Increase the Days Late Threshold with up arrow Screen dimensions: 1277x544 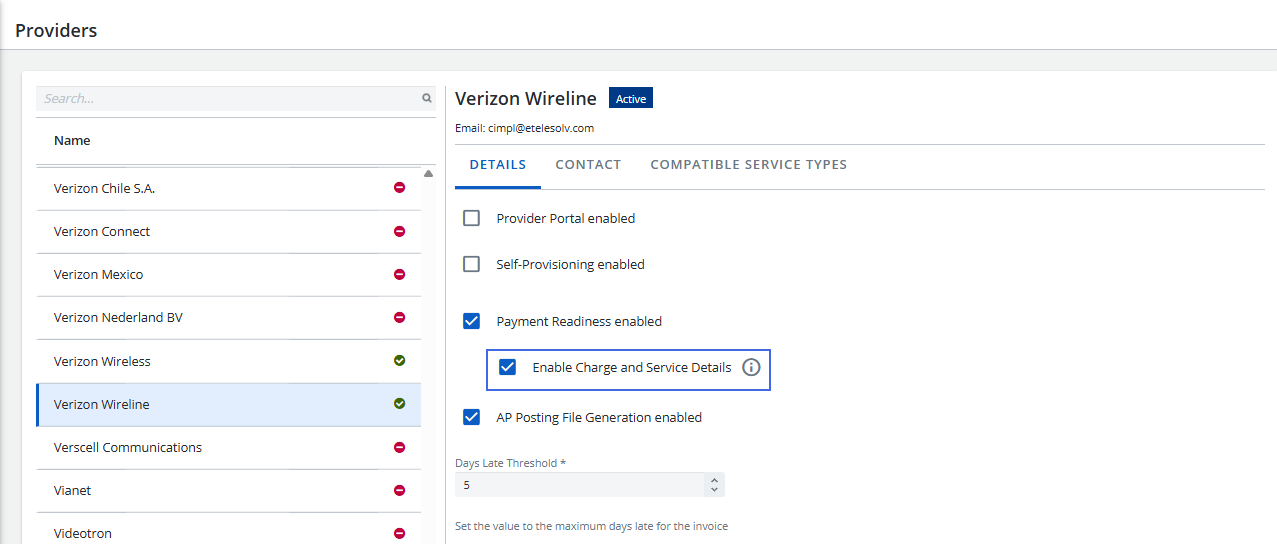pyautogui.click(x=713, y=480)
